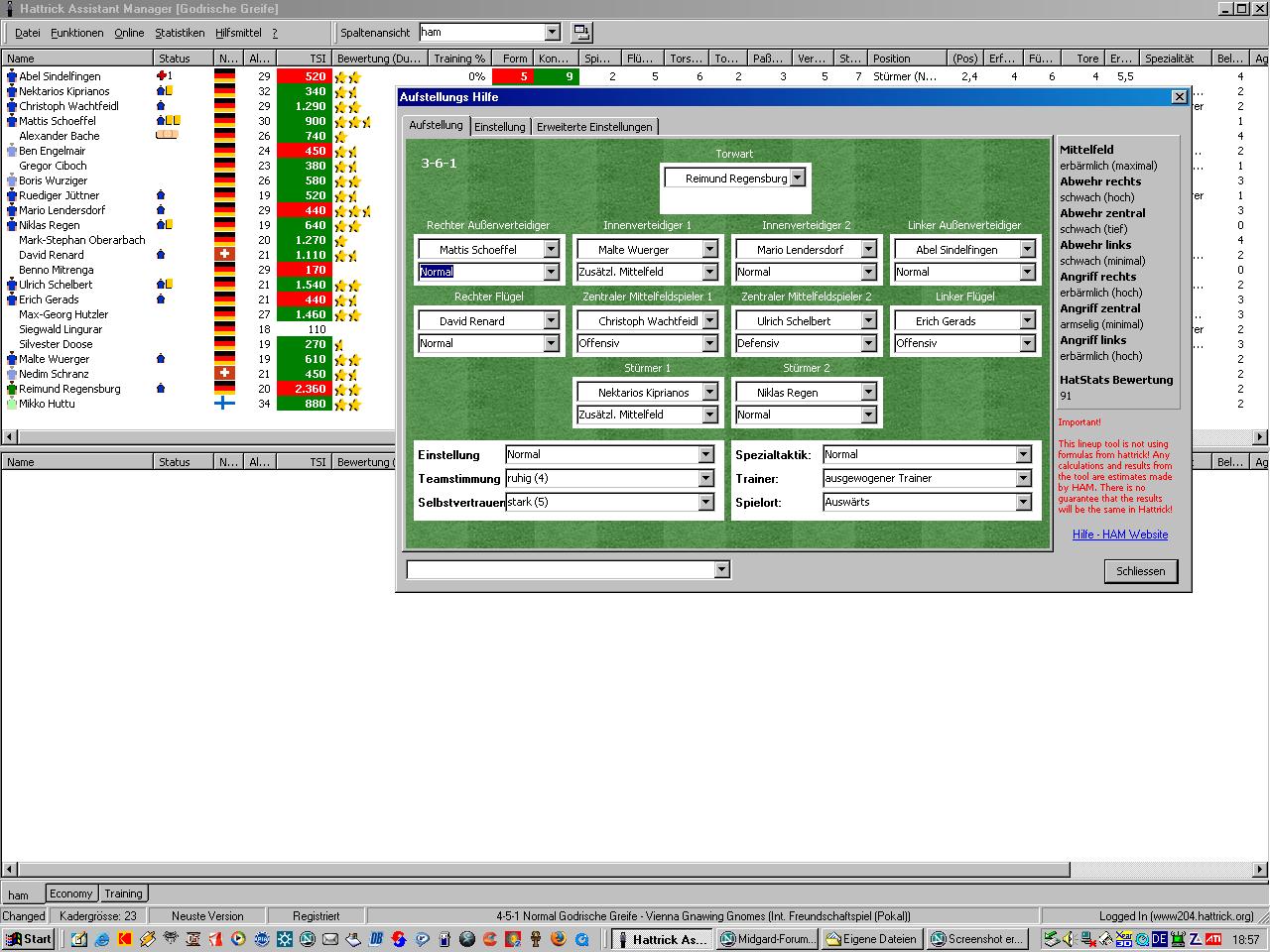Follow the Hilfe - HAM Website link

pos(1119,535)
